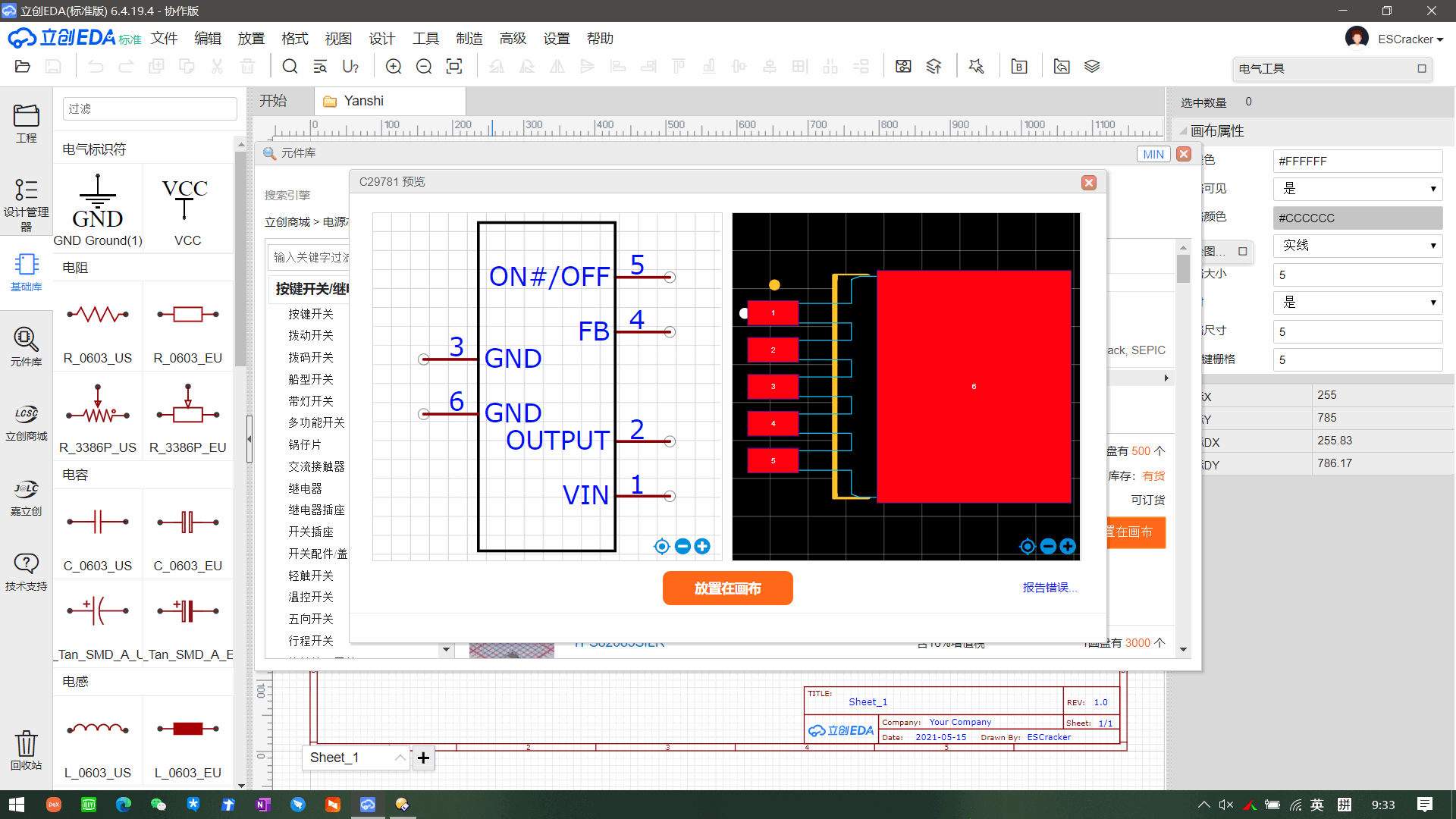The width and height of the screenshot is (1456, 819).
Task: Click the 过滤 filter input field
Action: pos(149,108)
